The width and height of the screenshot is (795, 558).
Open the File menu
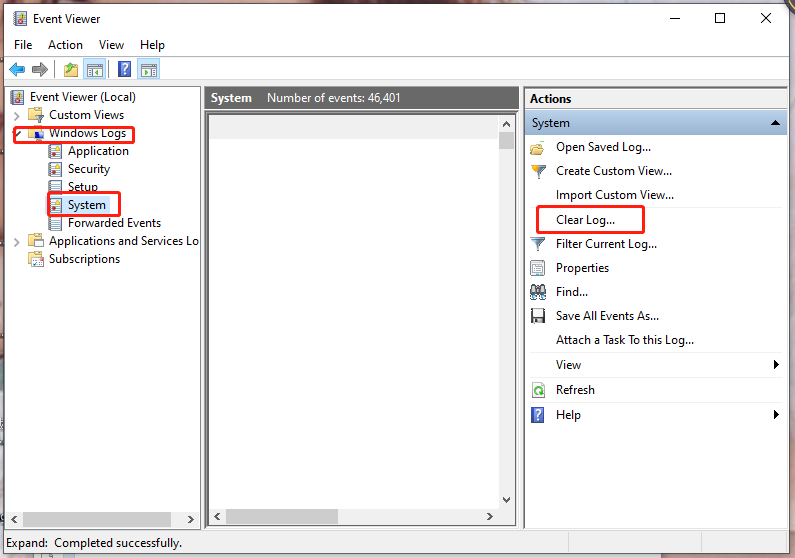pos(23,45)
